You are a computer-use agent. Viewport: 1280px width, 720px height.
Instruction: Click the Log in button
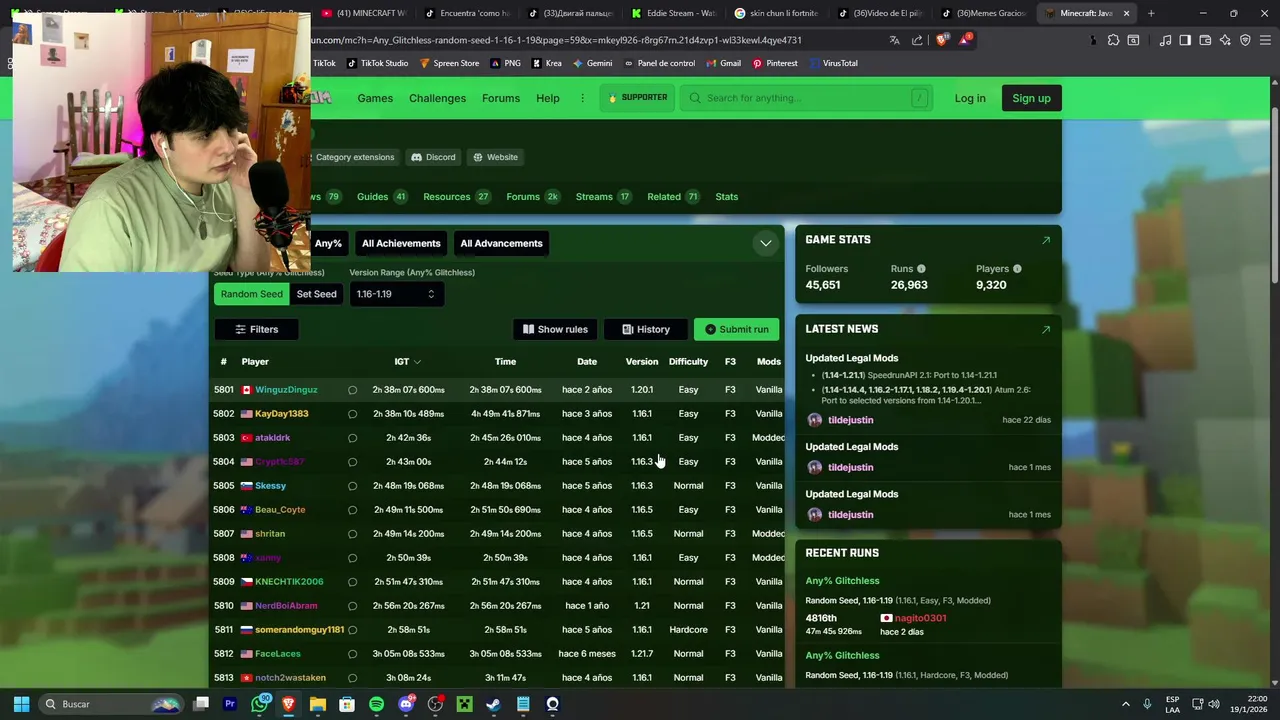[970, 98]
